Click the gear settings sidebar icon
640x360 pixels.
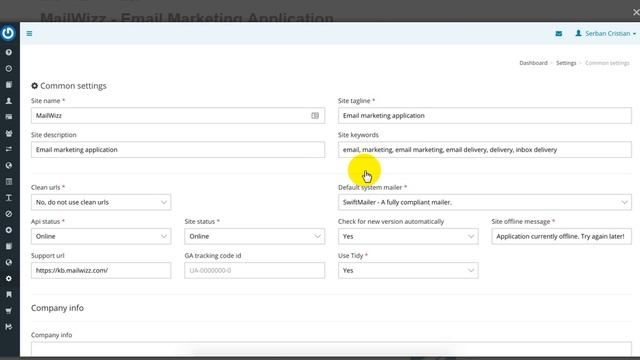[x=9, y=278]
